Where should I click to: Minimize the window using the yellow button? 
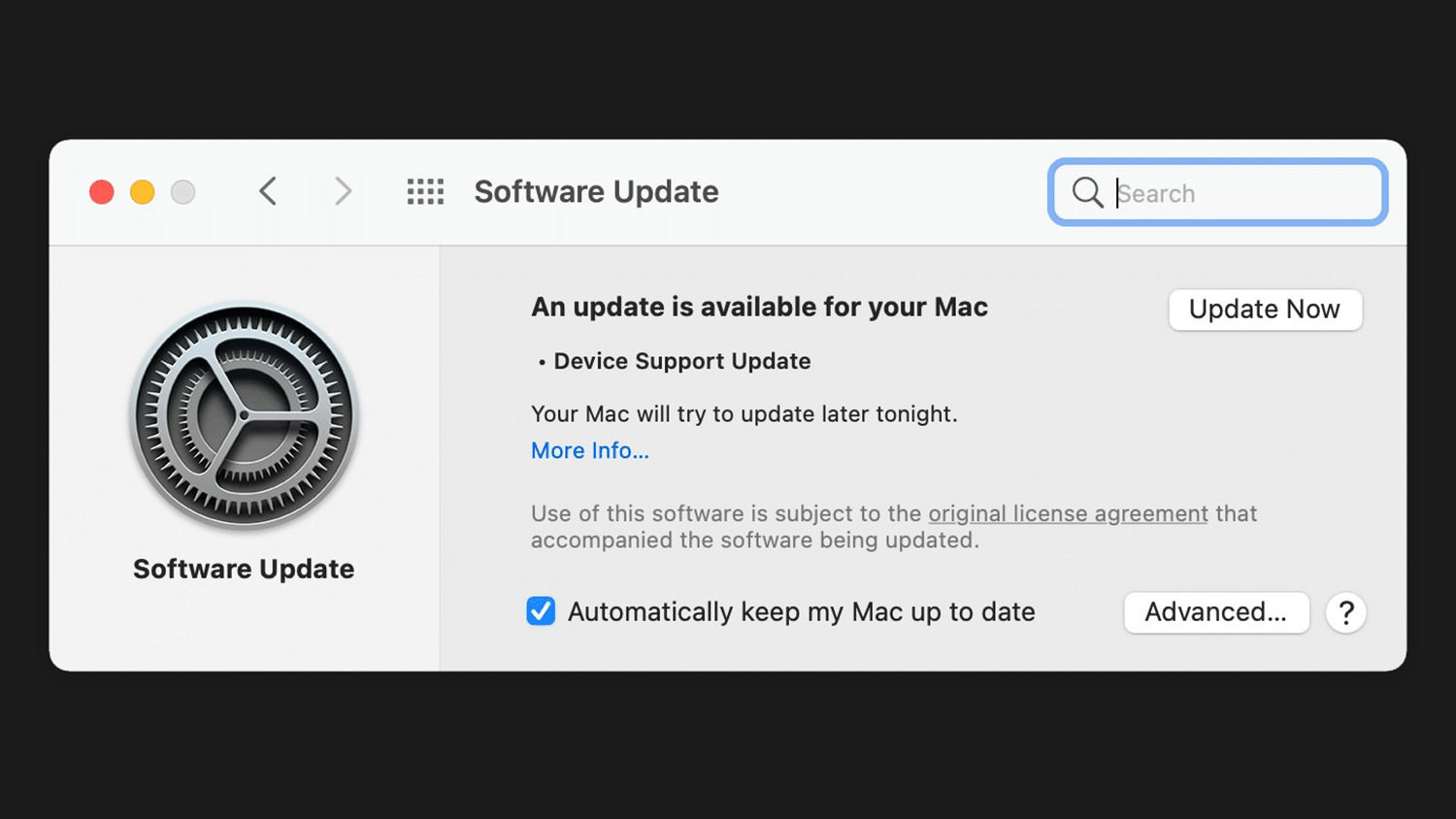click(143, 192)
